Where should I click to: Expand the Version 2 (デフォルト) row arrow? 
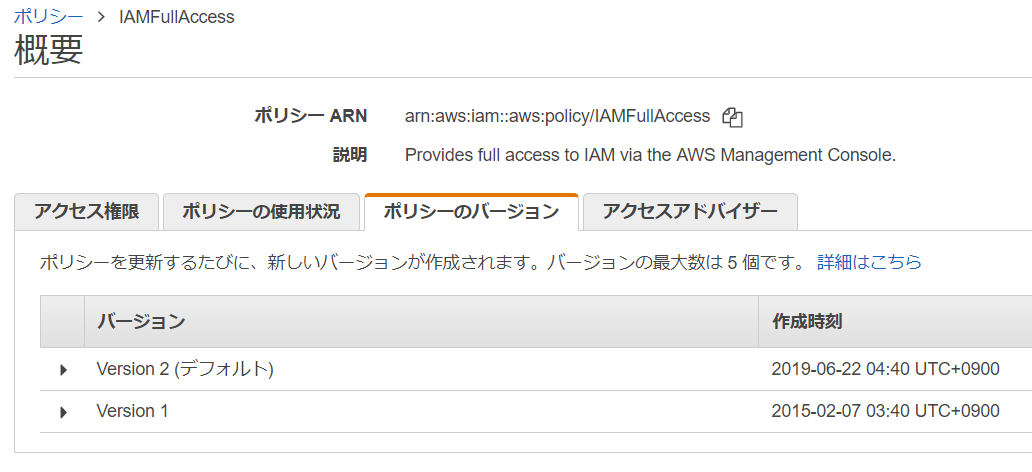(x=64, y=370)
